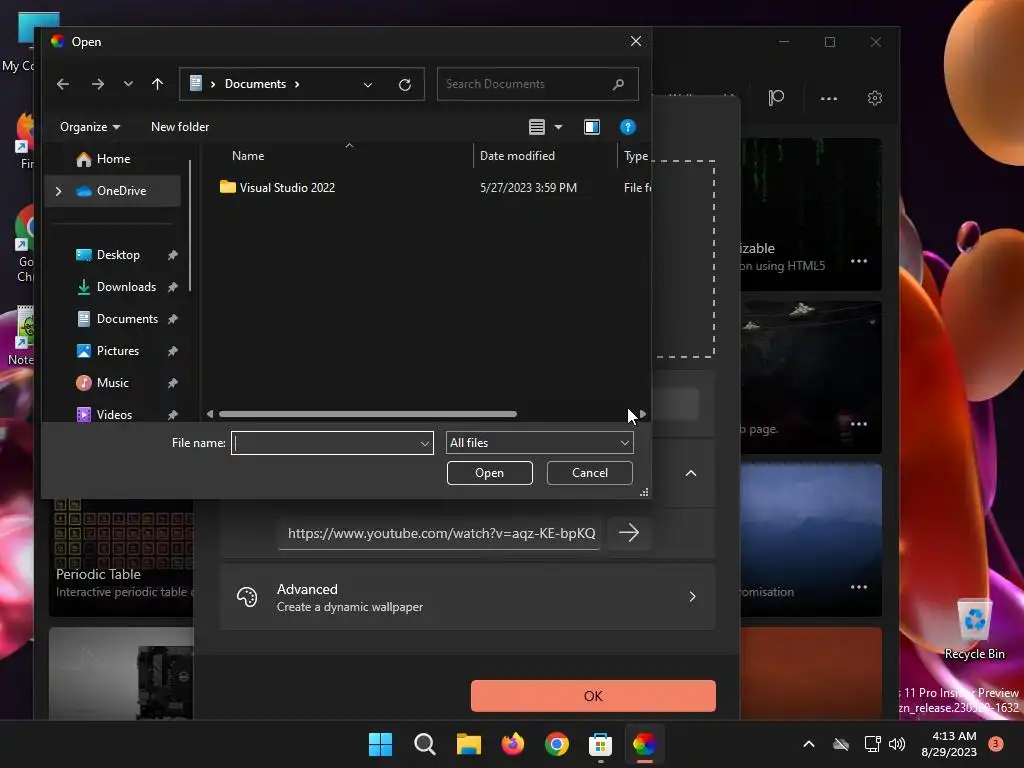1024x768 pixels.
Task: Unpin the Desktop pin icon
Action: click(x=172, y=255)
